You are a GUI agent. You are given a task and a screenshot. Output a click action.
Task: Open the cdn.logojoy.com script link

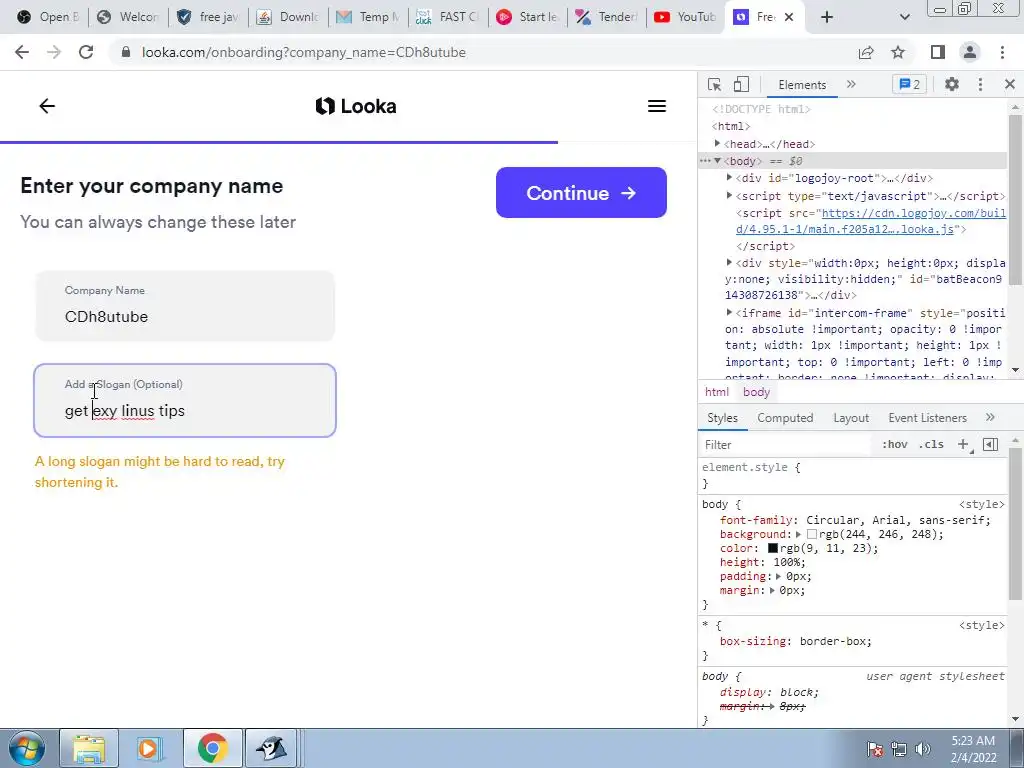pos(871,221)
